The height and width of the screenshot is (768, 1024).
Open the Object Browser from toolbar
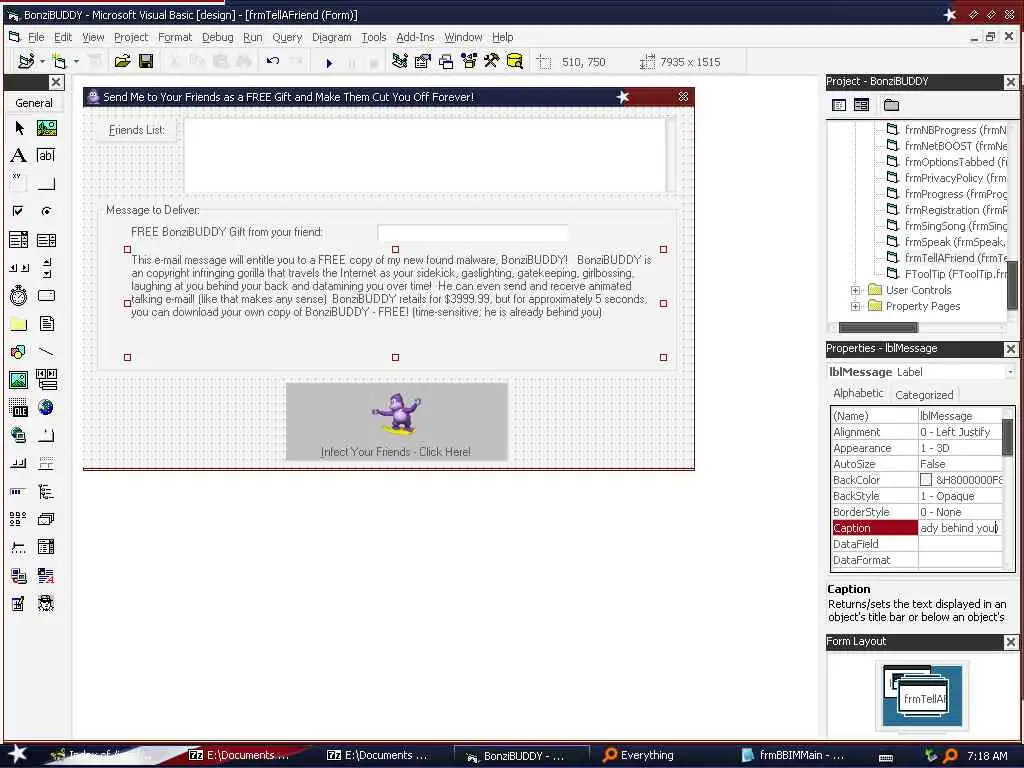pos(469,61)
